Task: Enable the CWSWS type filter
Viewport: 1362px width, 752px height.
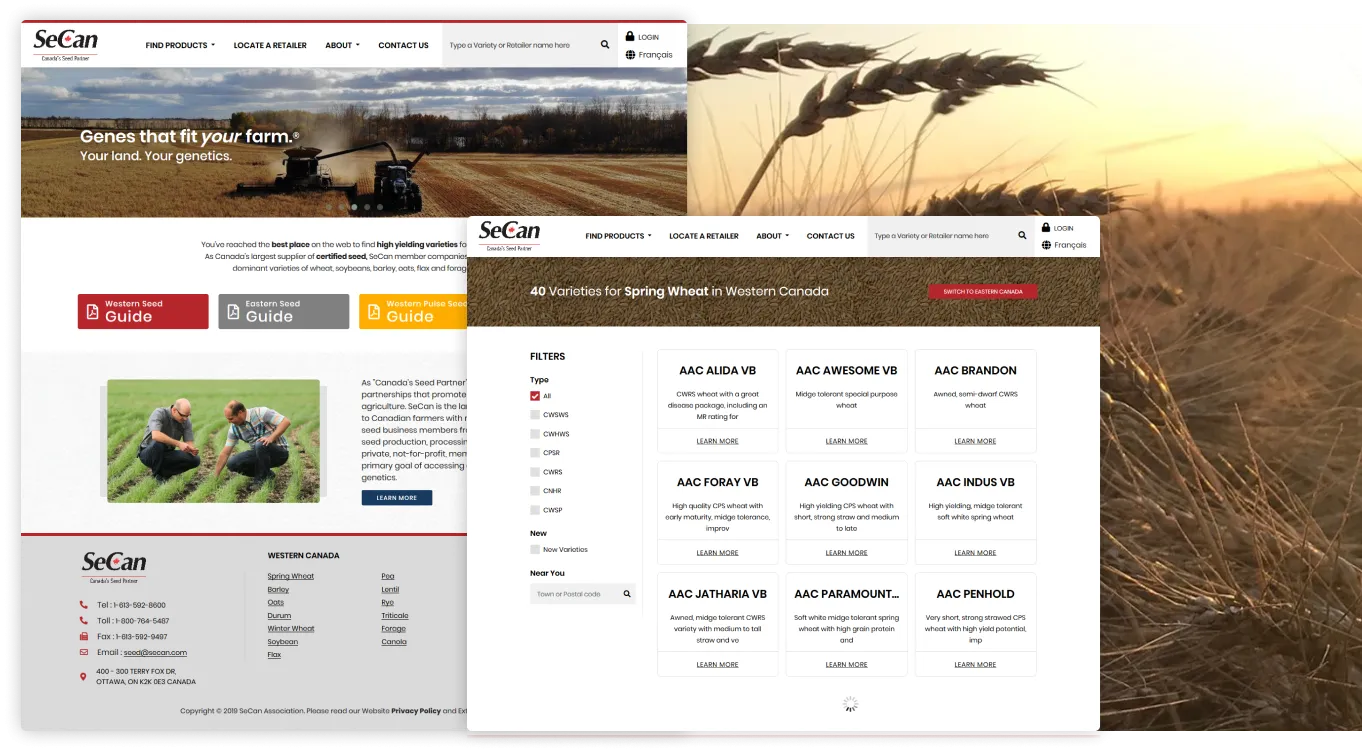Action: point(535,415)
